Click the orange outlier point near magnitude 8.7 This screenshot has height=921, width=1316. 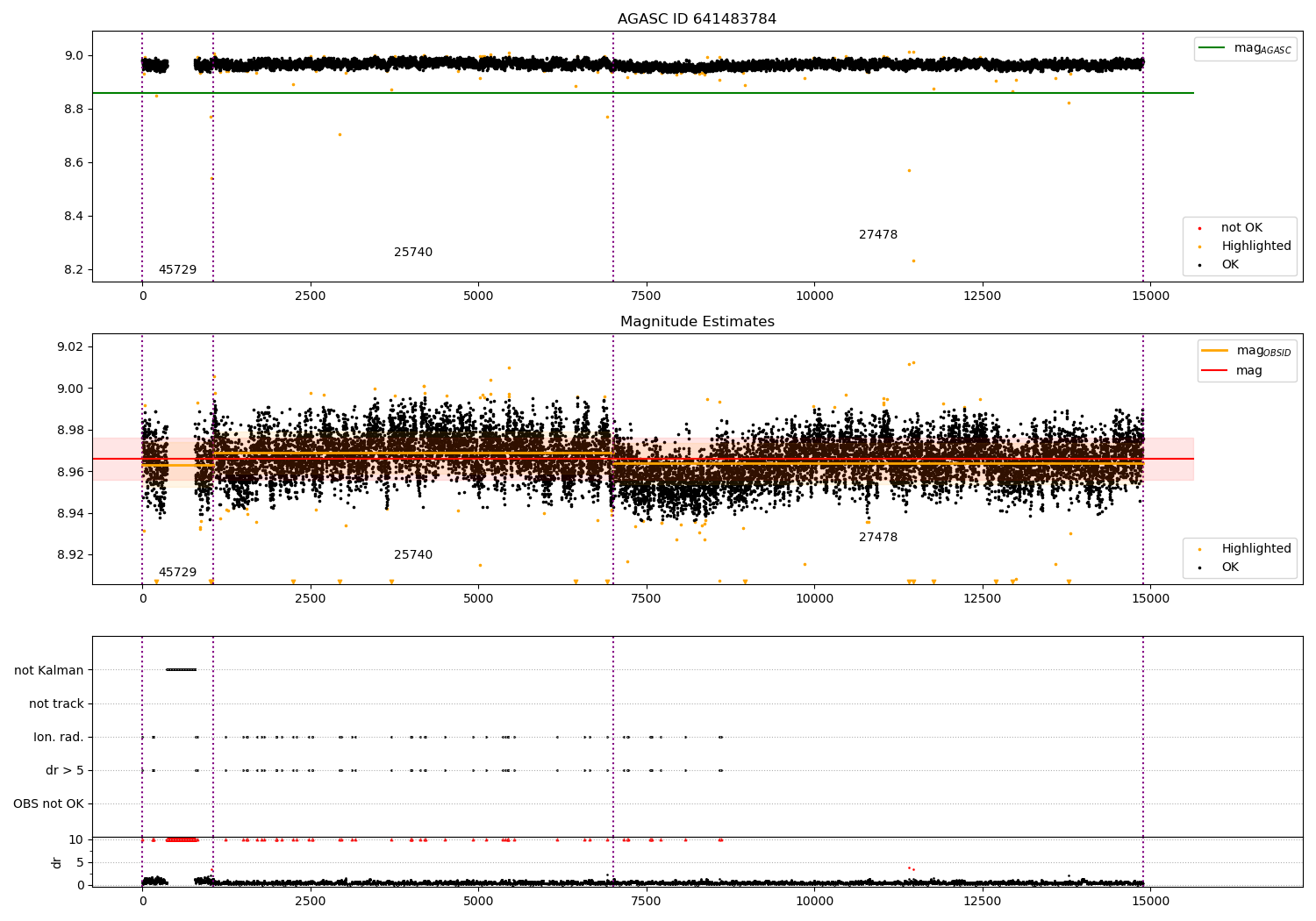point(340,134)
